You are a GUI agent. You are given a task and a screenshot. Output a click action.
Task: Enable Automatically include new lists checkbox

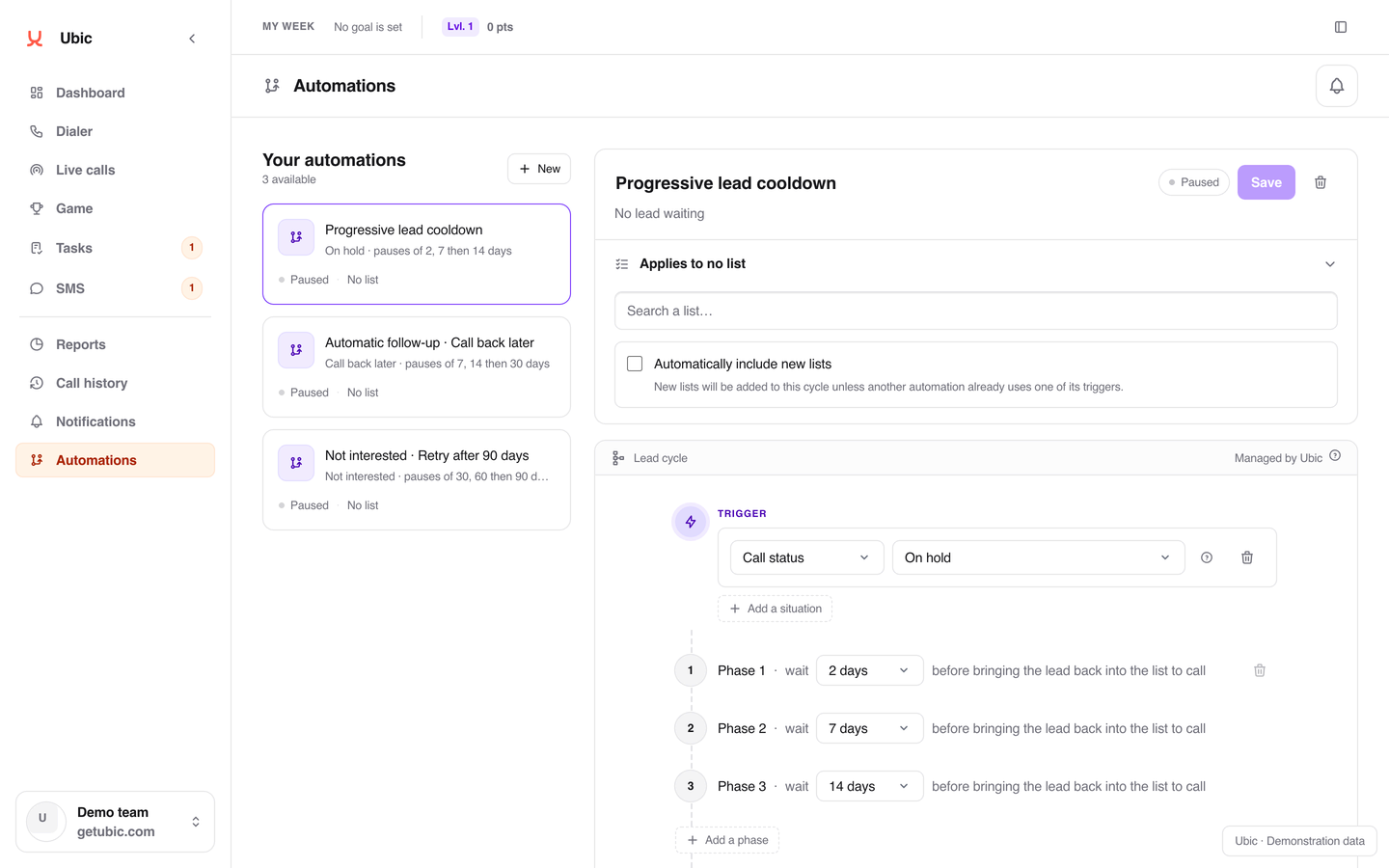(x=635, y=364)
